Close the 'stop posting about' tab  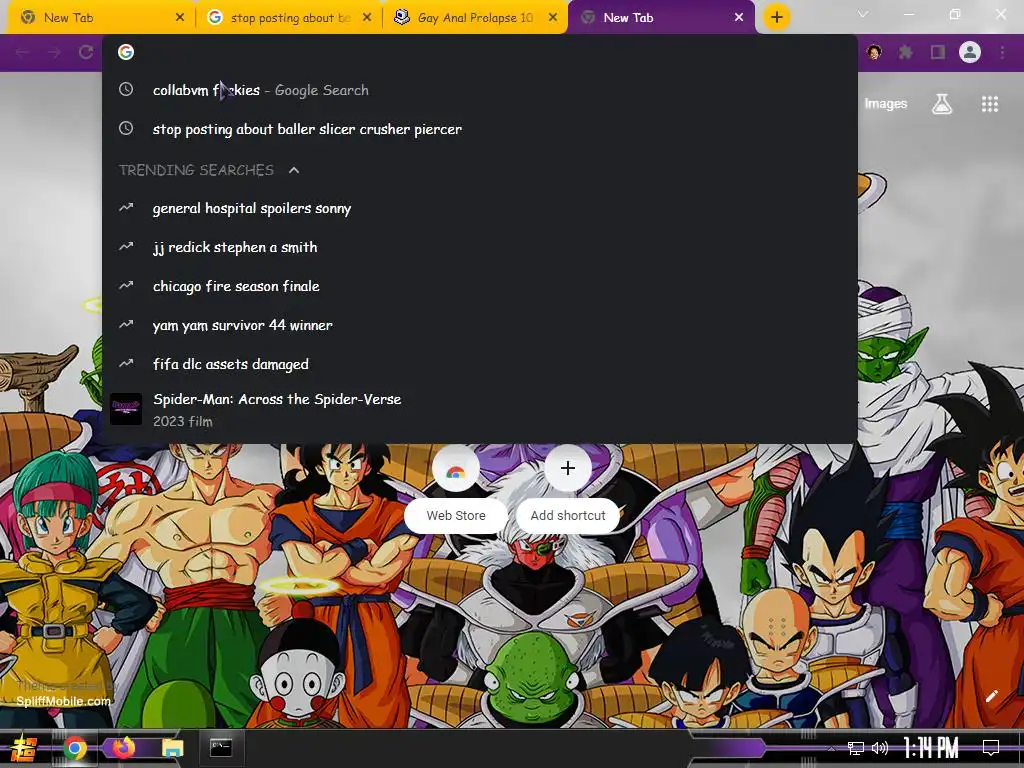click(366, 18)
